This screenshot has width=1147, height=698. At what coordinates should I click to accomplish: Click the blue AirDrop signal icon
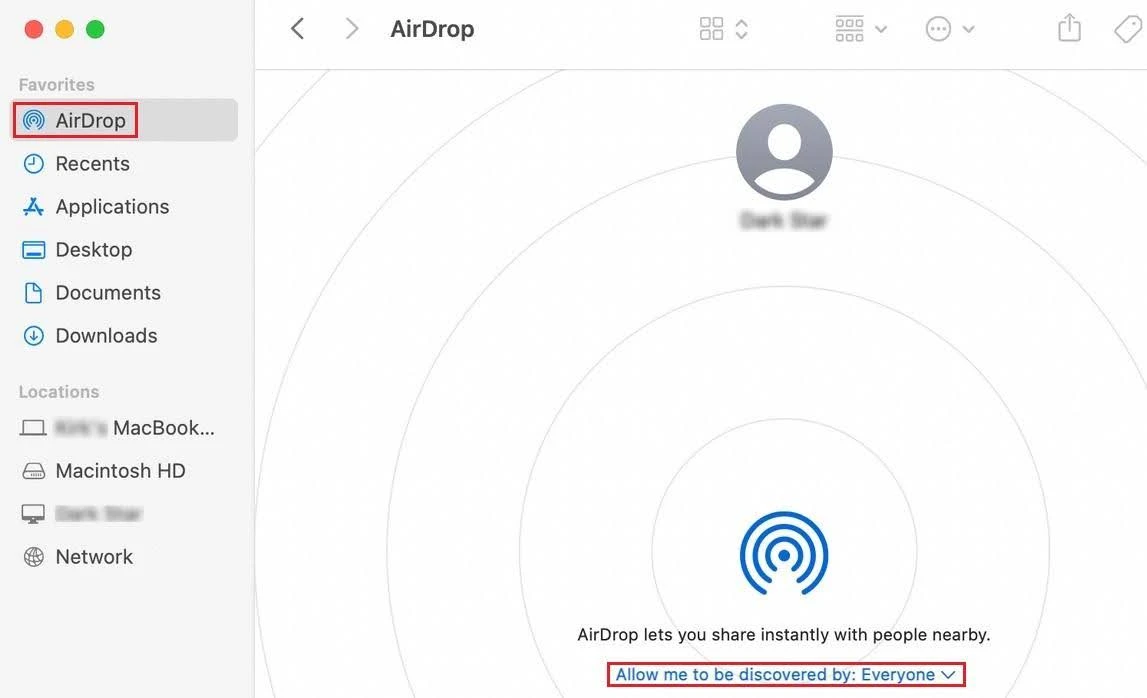click(784, 553)
